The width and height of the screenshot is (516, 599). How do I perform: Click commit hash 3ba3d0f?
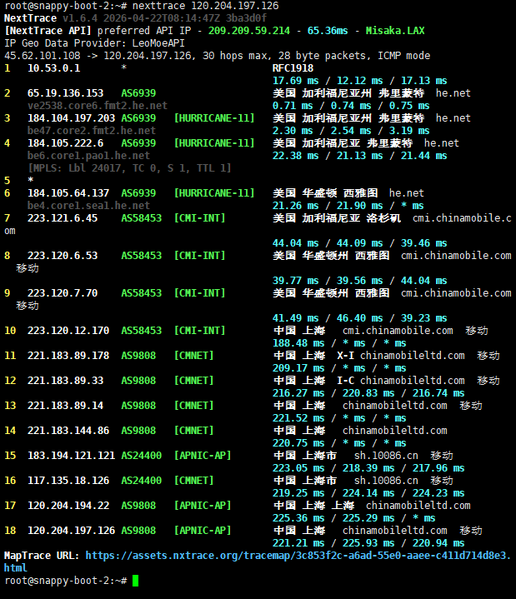(246, 18)
